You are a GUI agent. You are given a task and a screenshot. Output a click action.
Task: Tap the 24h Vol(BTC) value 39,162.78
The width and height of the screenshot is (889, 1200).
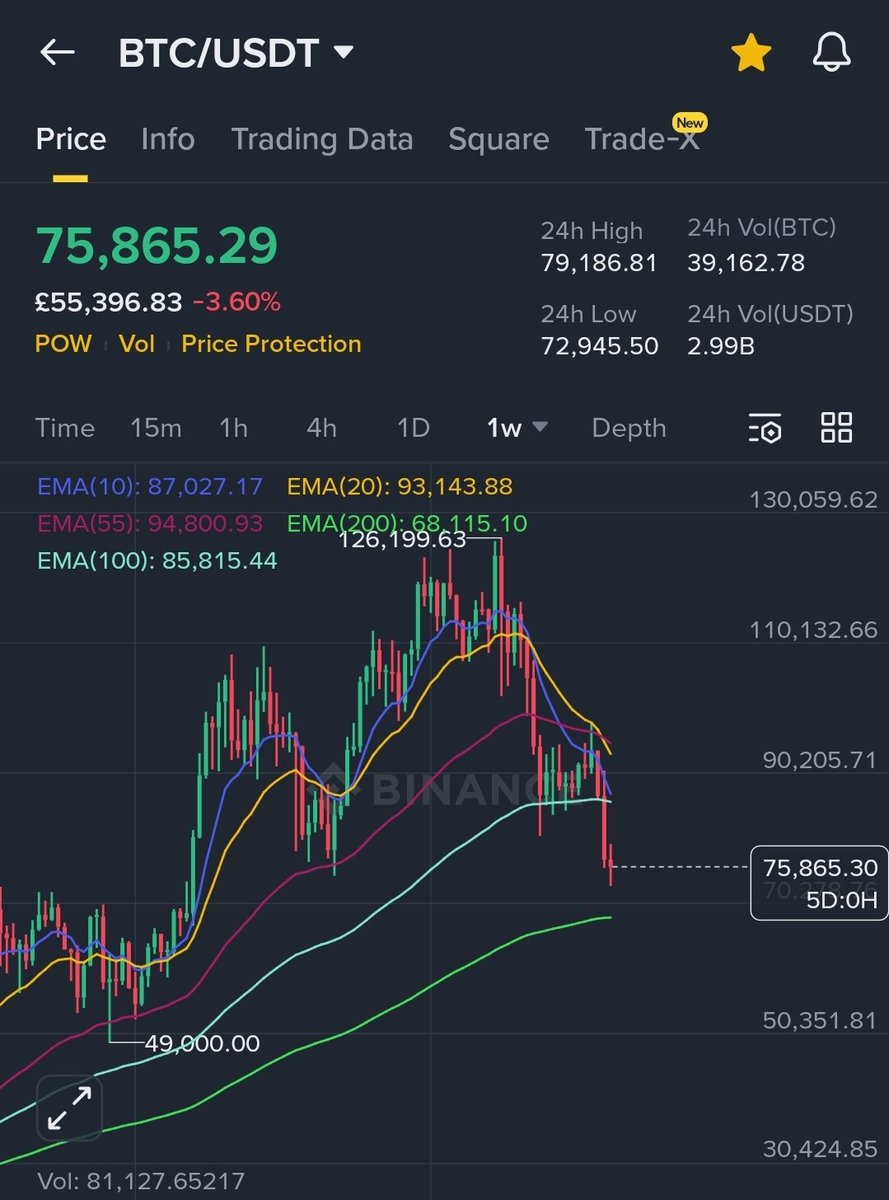click(746, 264)
